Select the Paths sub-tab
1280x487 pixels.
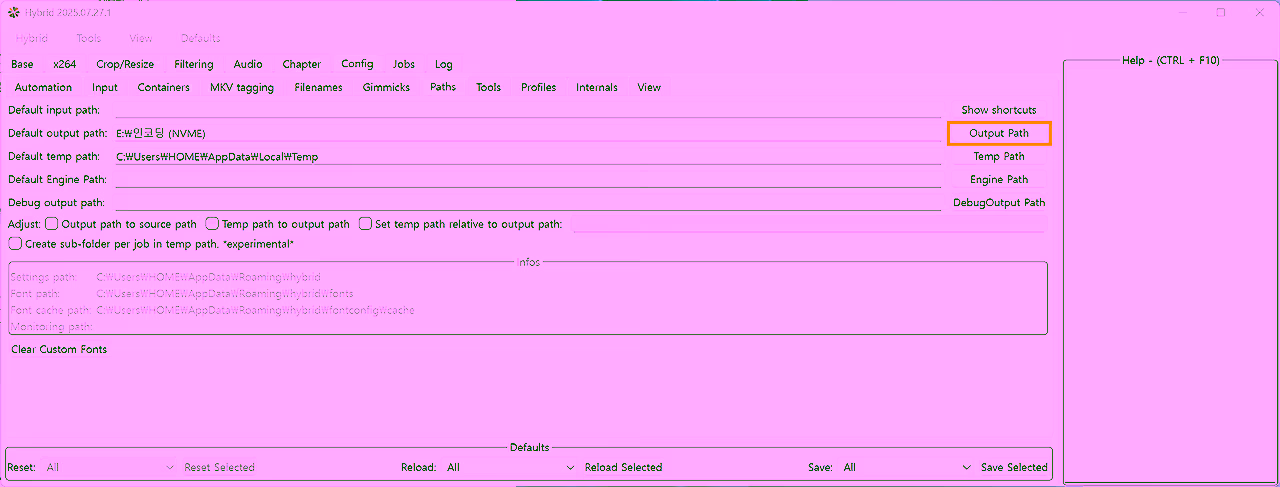coord(443,87)
